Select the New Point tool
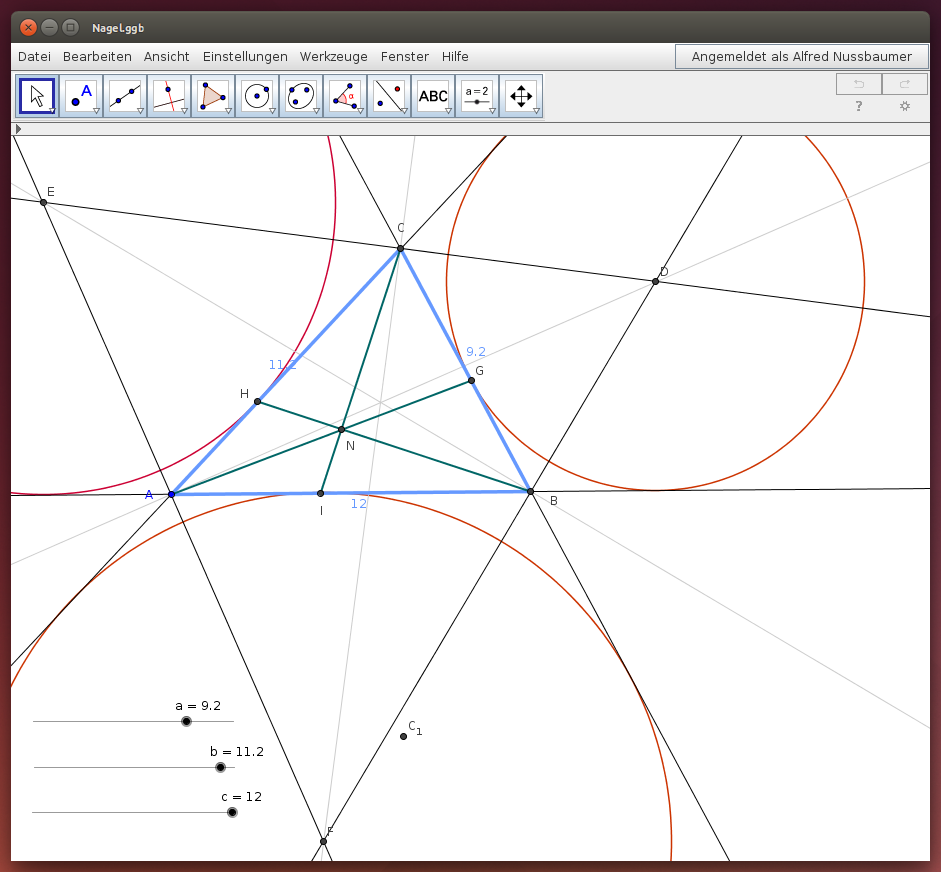Image resolution: width=941 pixels, height=872 pixels. coord(81,96)
